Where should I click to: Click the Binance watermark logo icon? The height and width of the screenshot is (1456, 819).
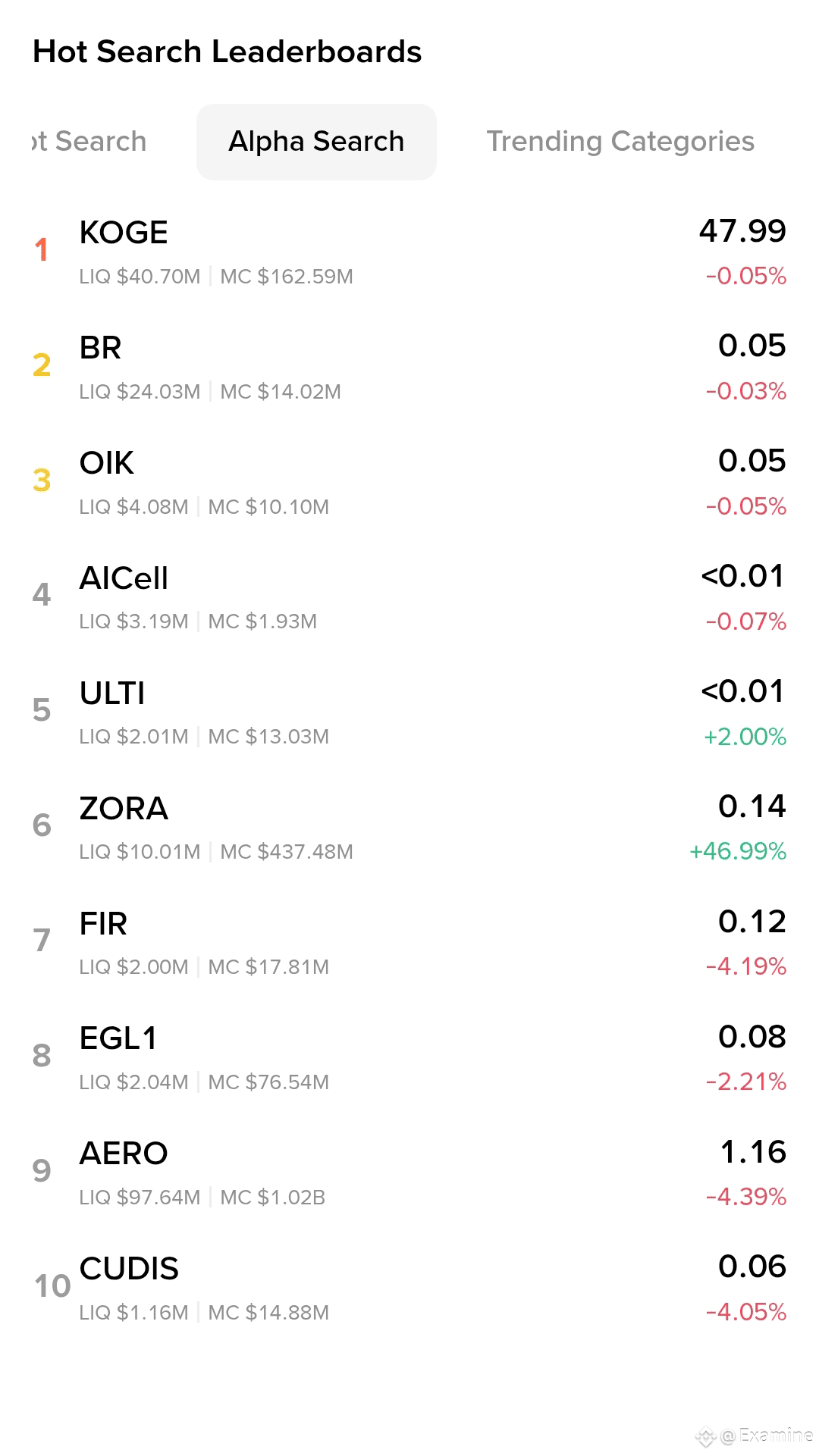pos(706,1436)
